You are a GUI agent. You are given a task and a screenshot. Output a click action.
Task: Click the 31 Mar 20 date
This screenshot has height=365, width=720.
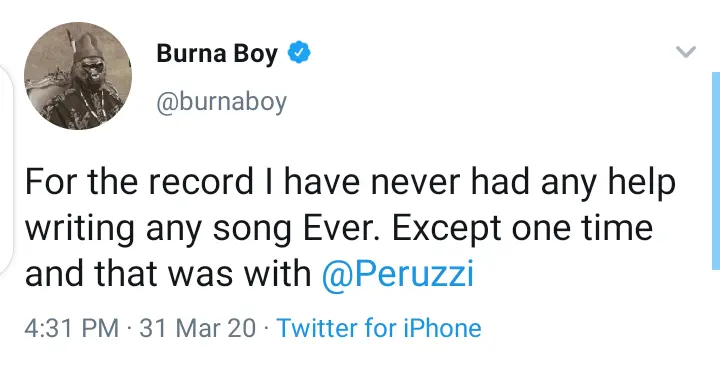click(197, 328)
